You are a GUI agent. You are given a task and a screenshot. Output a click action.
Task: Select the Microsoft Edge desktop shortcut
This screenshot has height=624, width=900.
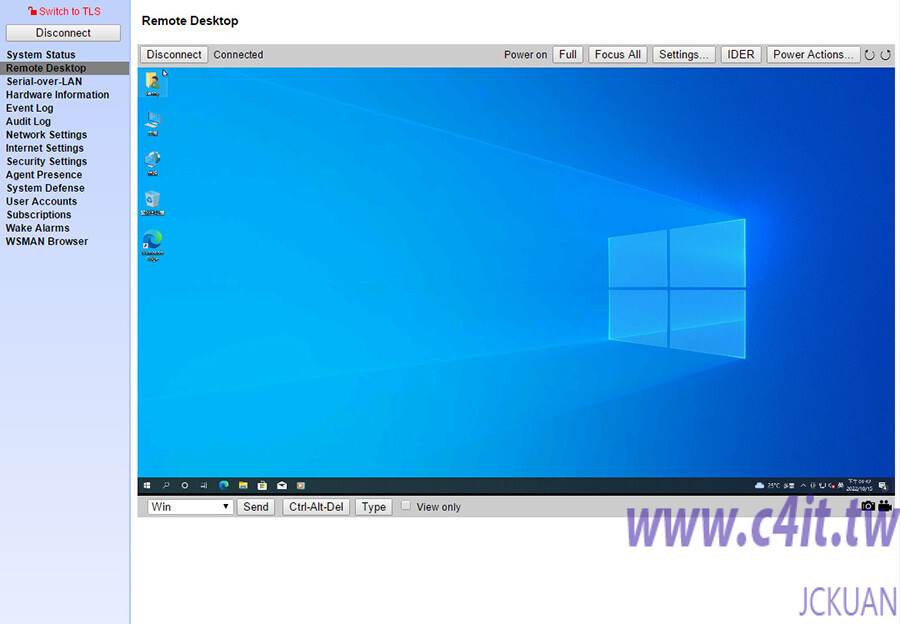[153, 246]
